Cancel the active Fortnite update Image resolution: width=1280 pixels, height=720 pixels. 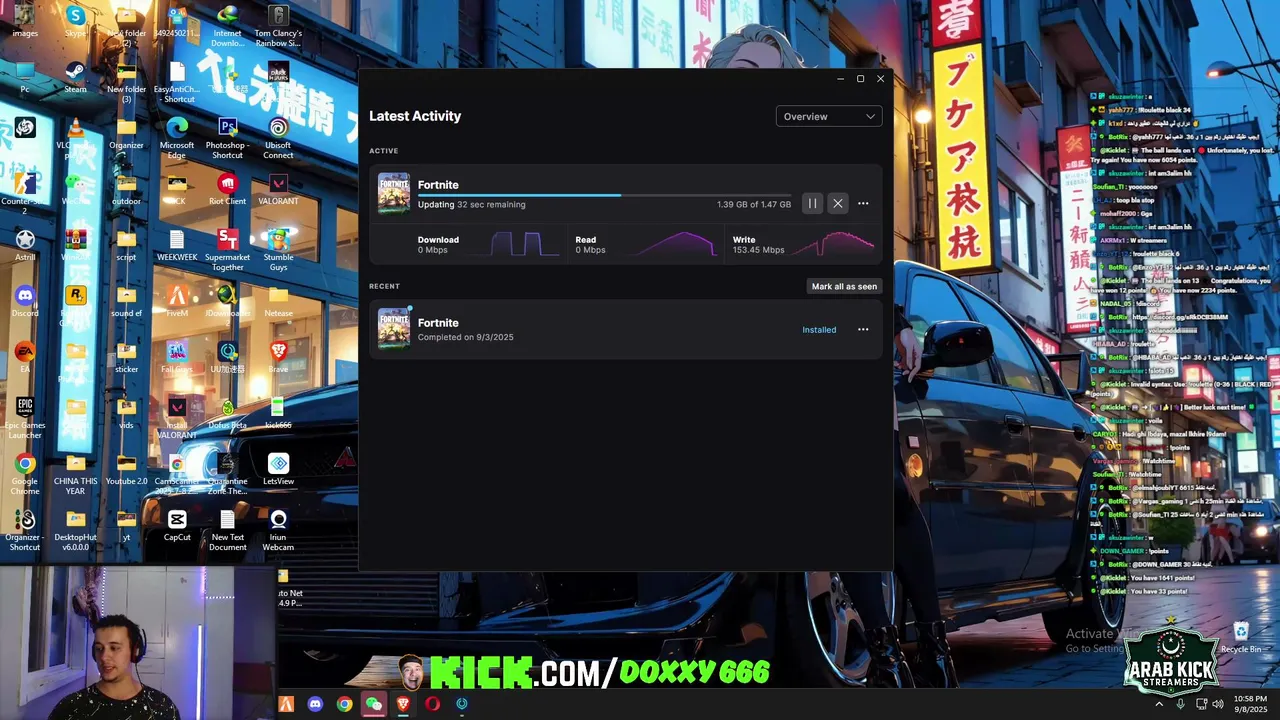[838, 204]
